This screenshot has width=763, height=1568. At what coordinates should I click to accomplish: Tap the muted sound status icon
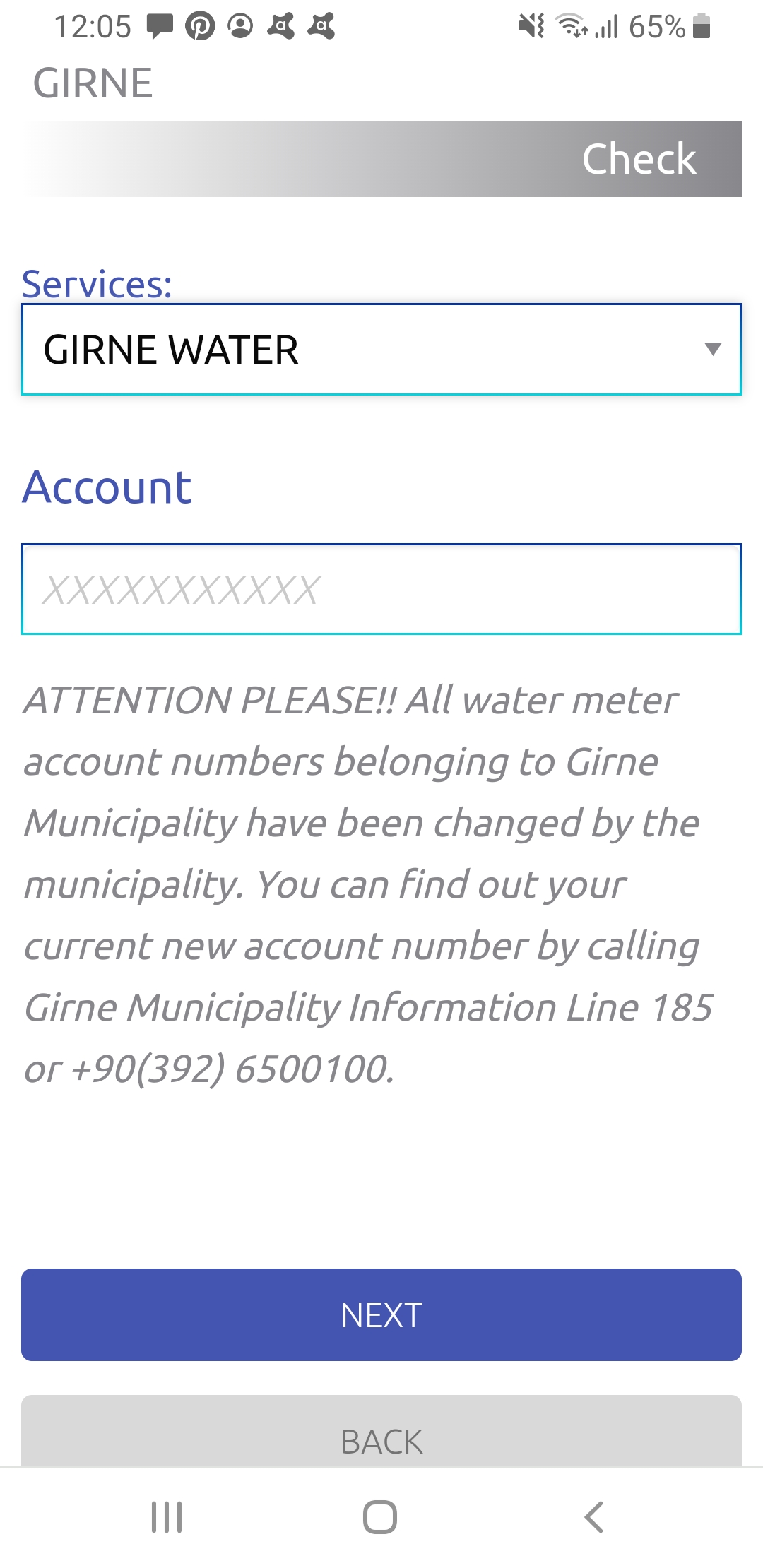tap(531, 26)
